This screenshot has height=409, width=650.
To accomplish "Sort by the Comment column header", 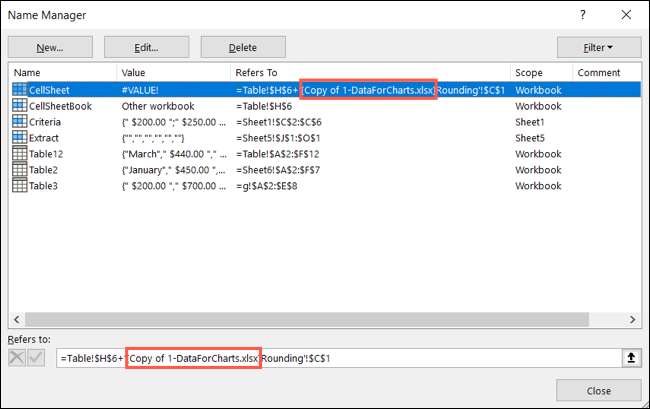I will 599,73.
